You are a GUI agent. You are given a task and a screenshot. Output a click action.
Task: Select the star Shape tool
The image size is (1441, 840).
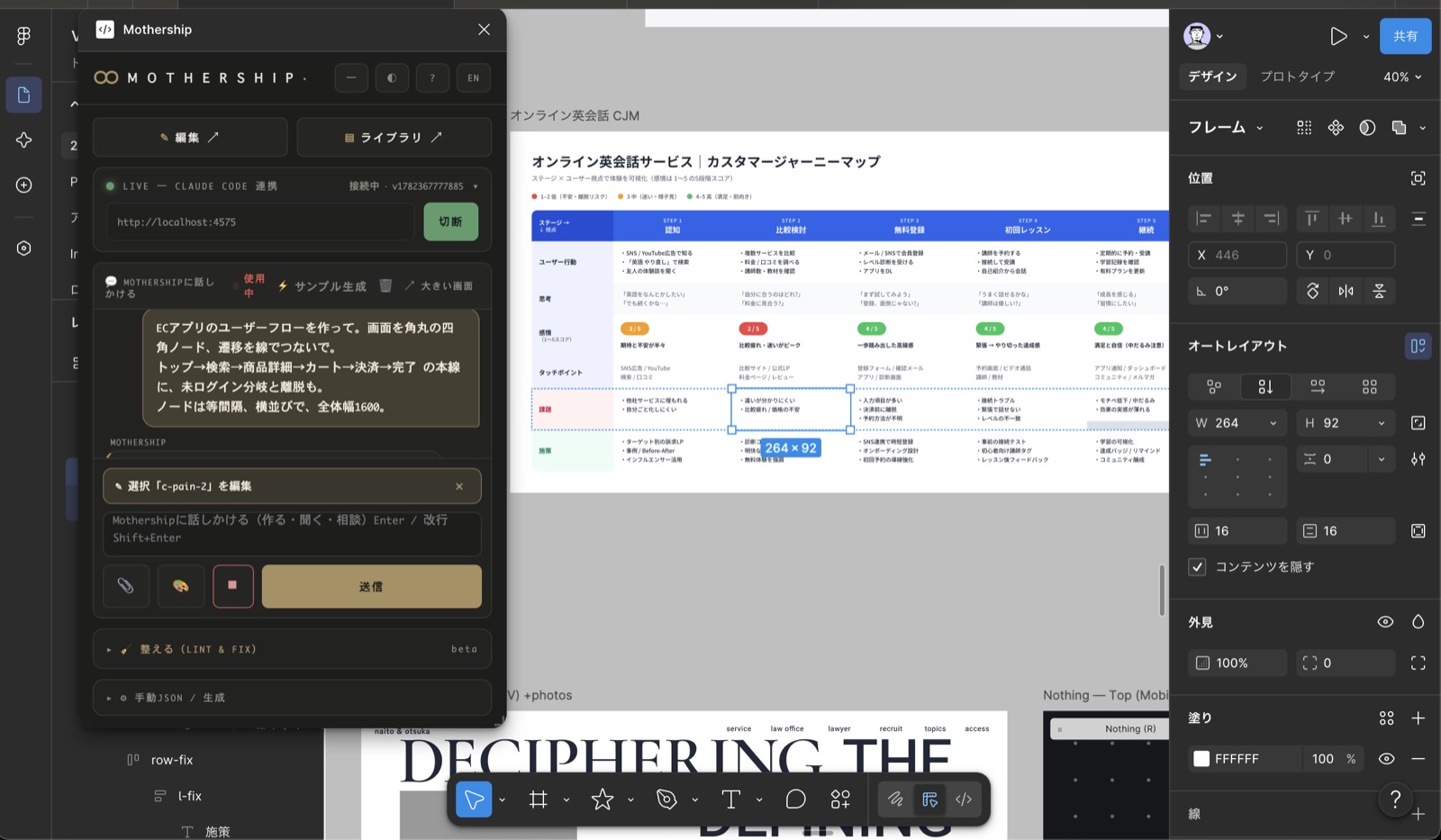(603, 799)
